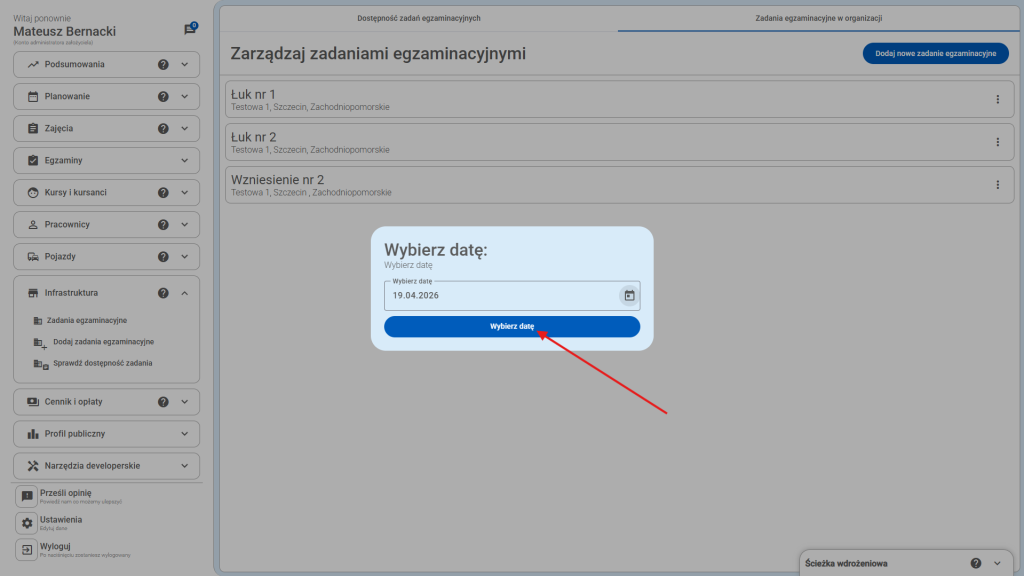Open three-dot menu for Łuk nr 2
The image size is (1024, 576).
coord(997,142)
